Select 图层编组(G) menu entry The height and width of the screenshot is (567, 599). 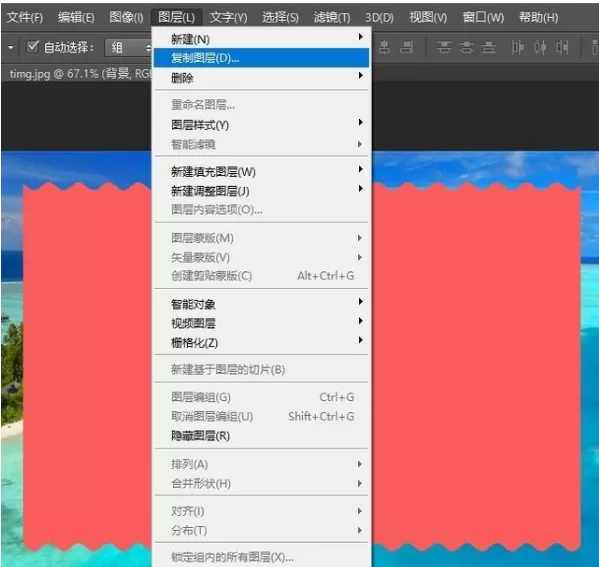pos(261,397)
